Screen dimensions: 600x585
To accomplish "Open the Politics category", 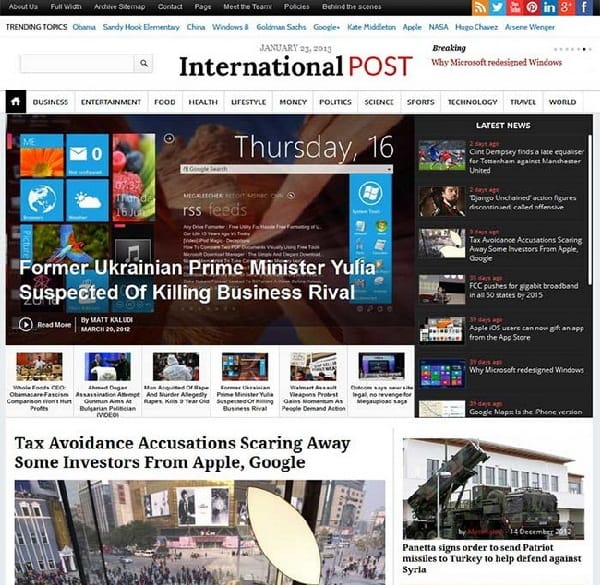I will click(335, 102).
